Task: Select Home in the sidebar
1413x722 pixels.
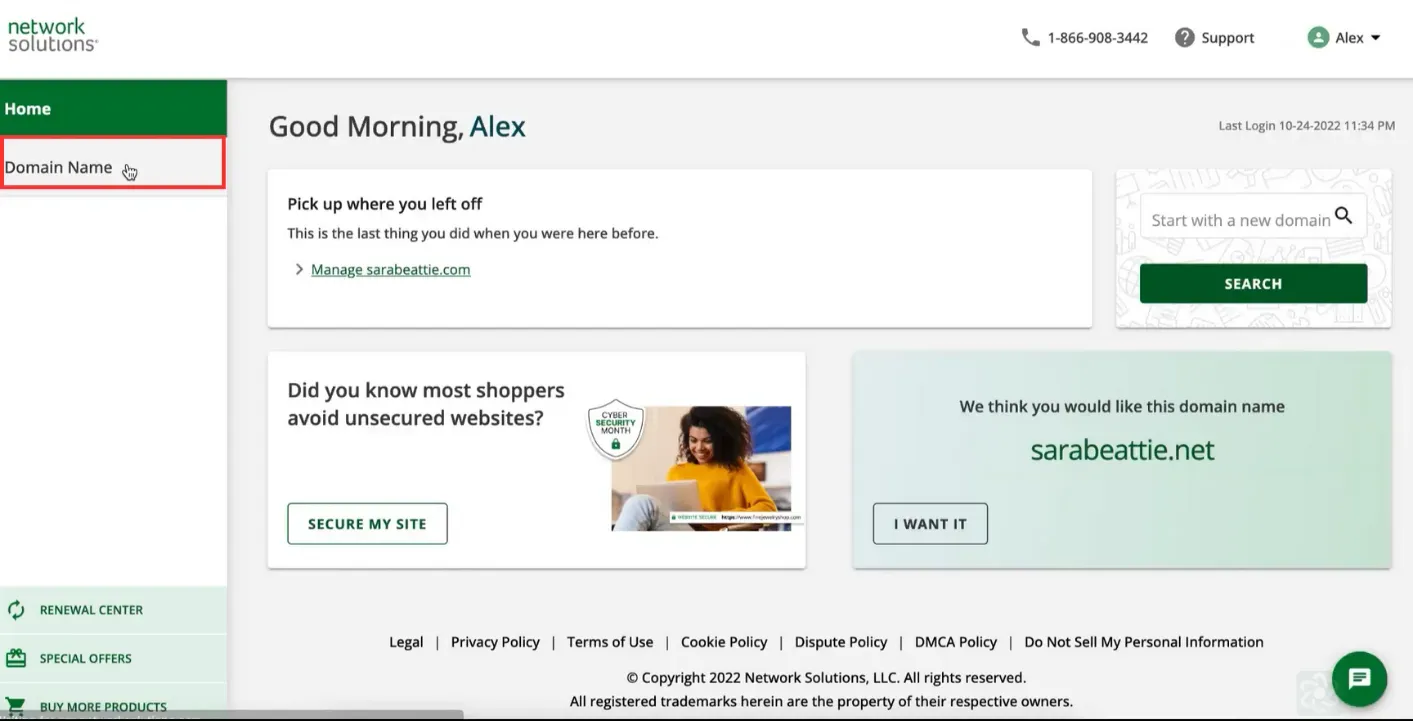Action: tap(113, 108)
